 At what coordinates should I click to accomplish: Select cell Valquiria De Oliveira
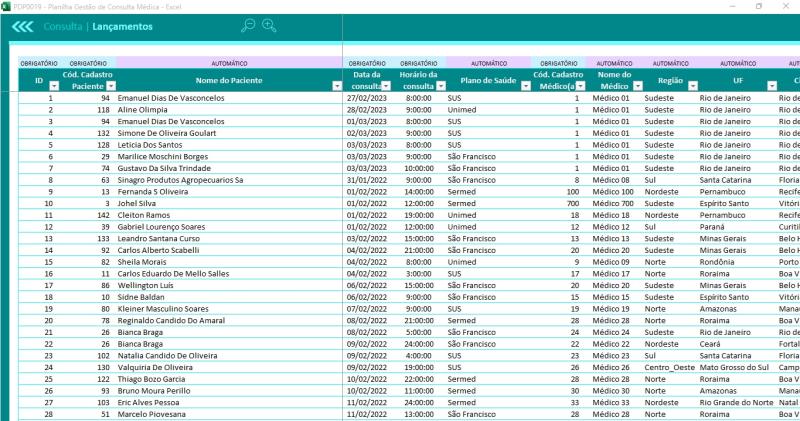coord(229,367)
